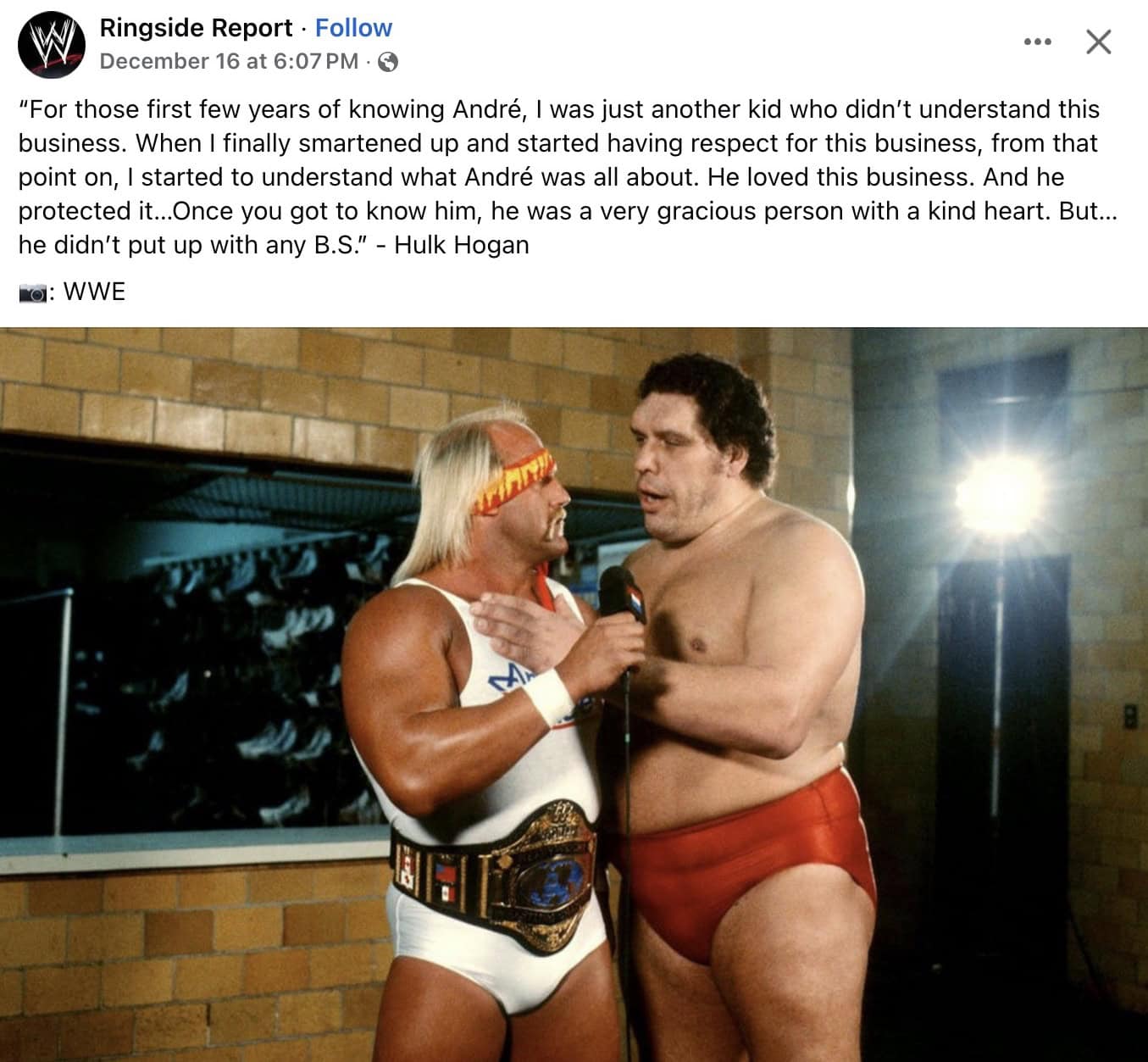The image size is (1148, 1062).
Task: Click the bright studio light in photo
Action: coord(1000,496)
